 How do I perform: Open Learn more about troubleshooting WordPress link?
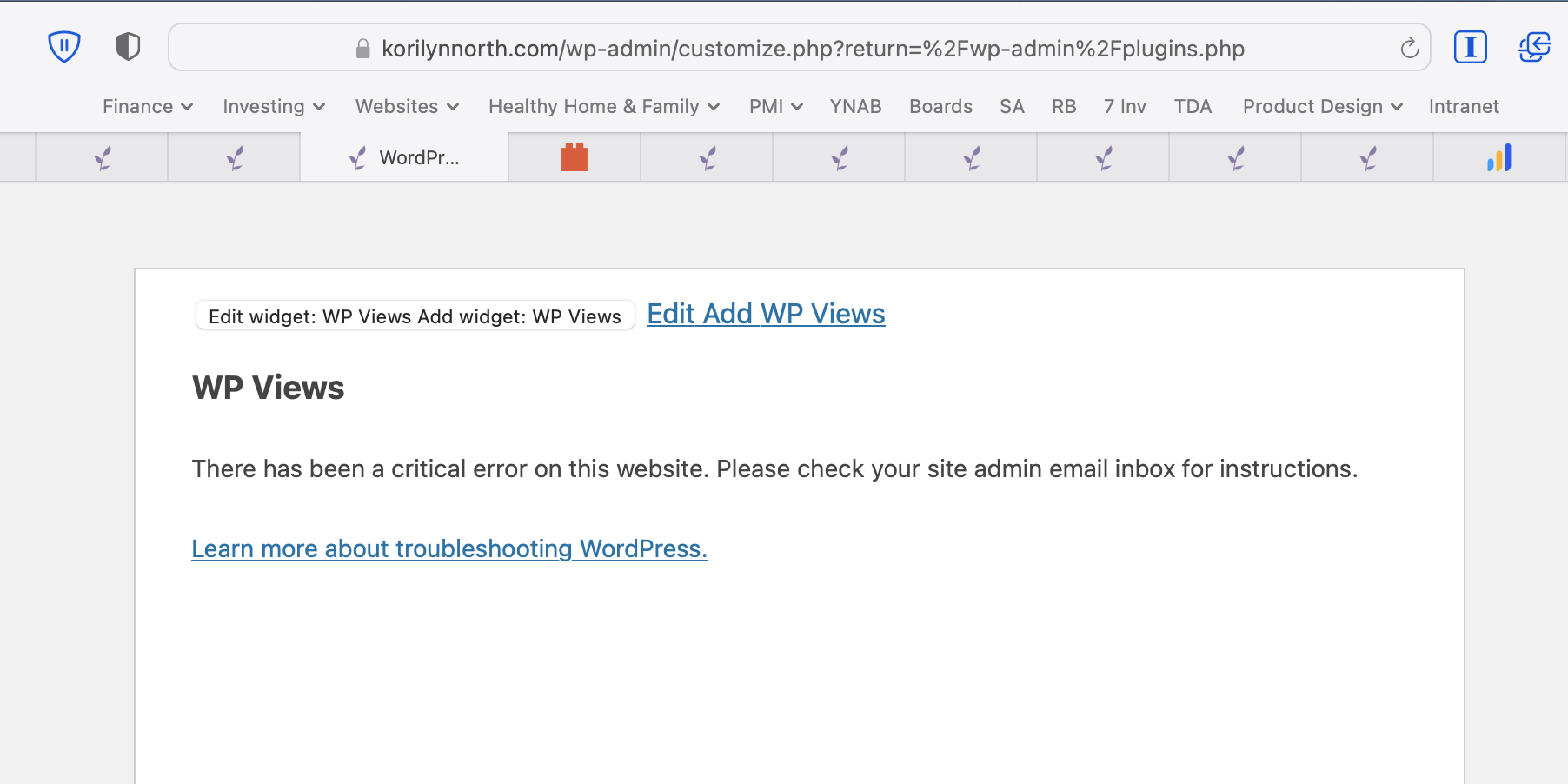(x=449, y=548)
